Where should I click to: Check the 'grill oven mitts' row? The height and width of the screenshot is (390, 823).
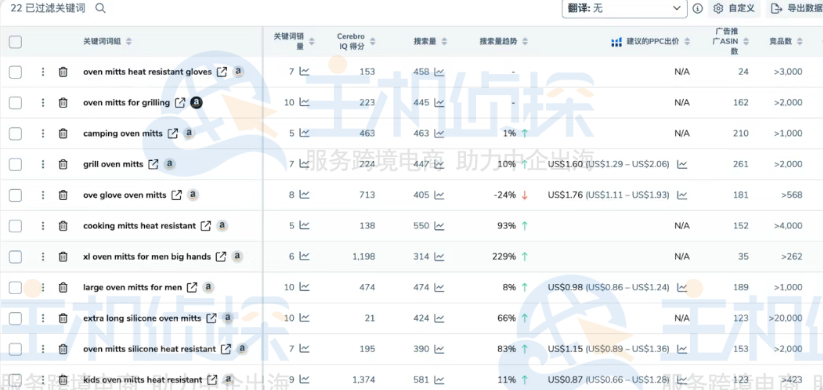point(15,164)
